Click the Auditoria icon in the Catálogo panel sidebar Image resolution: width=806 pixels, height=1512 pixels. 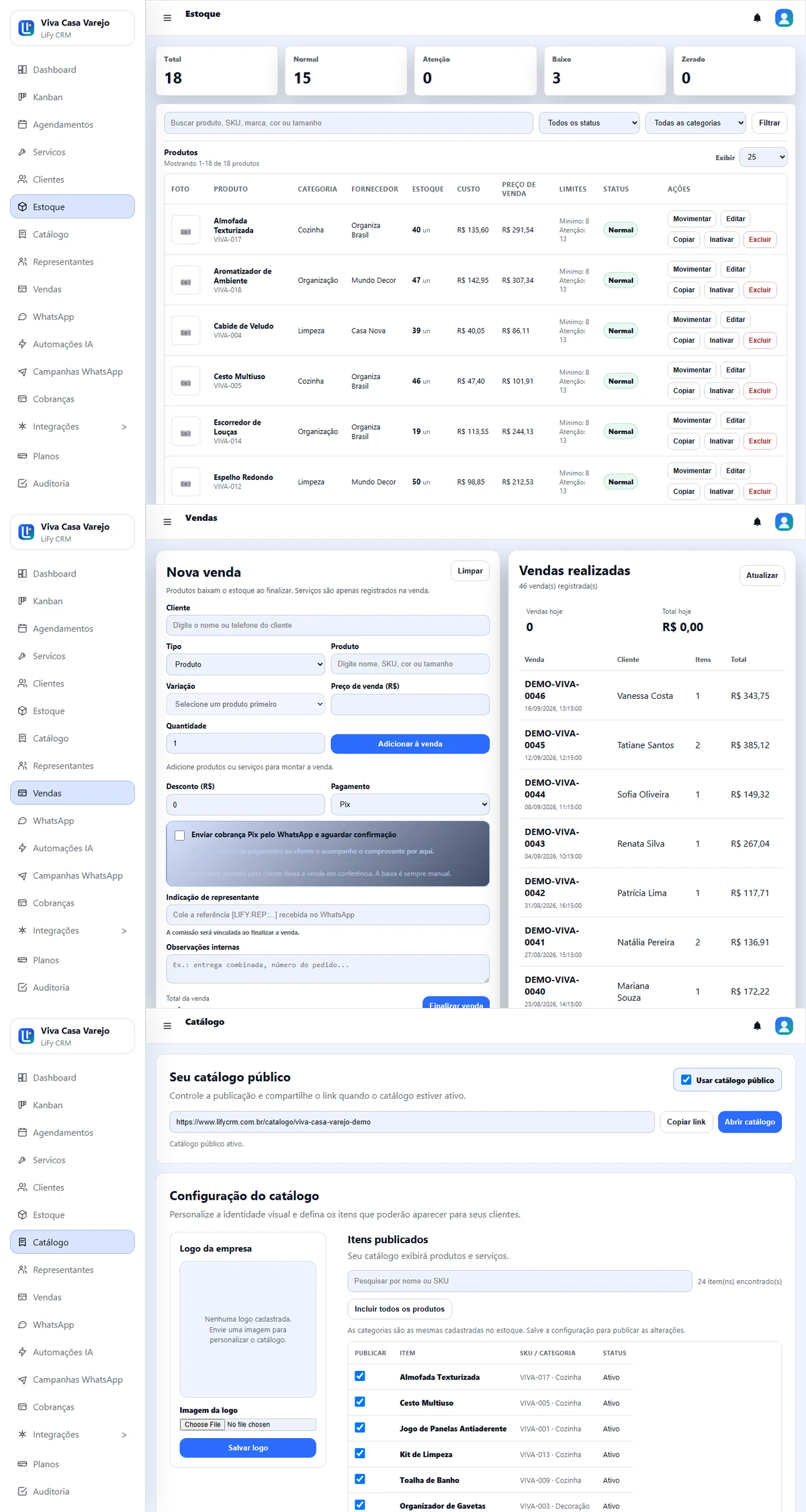click(22, 1492)
